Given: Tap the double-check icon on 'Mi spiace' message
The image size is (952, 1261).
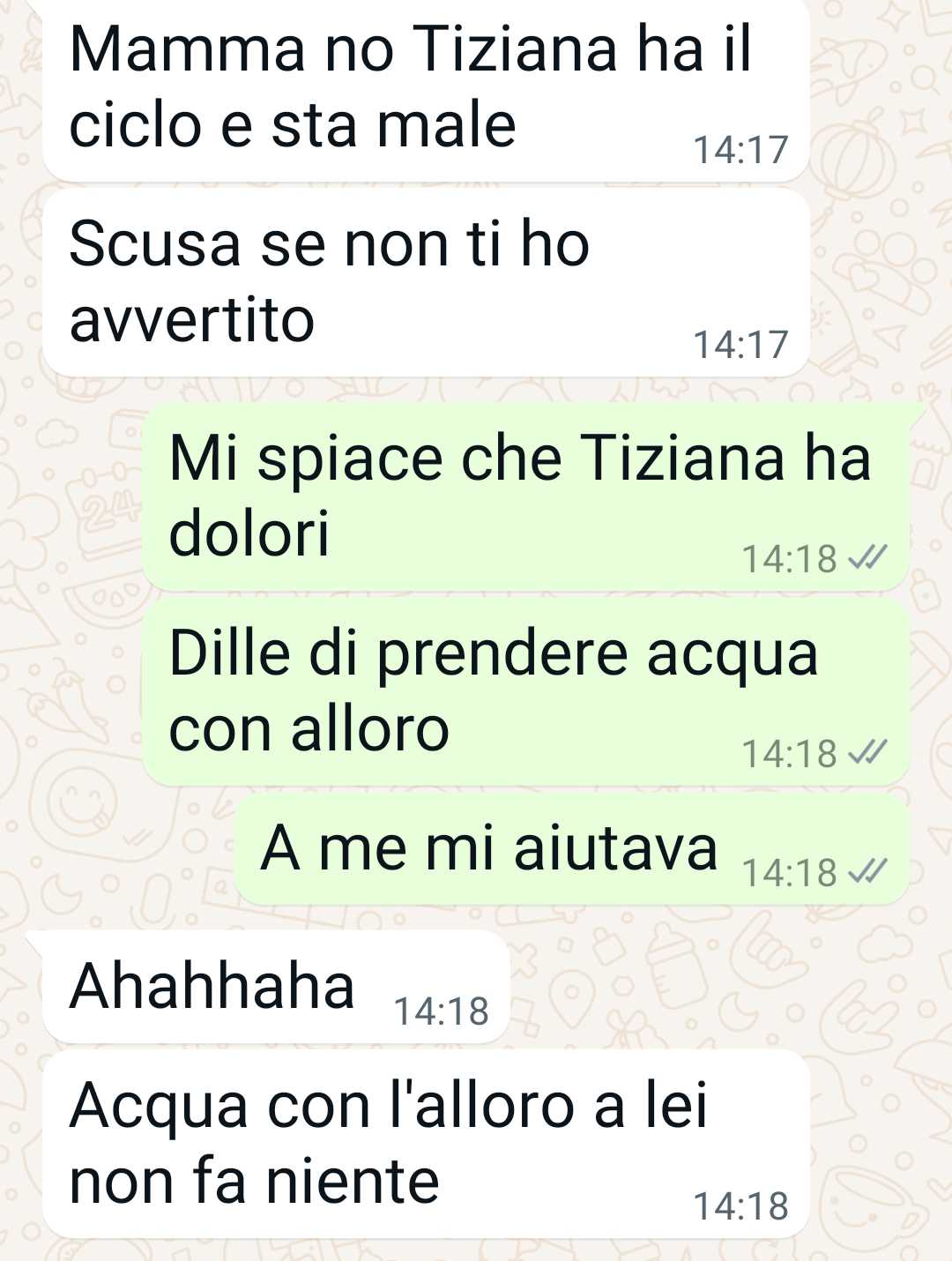Looking at the screenshot, I should pyautogui.click(x=867, y=558).
